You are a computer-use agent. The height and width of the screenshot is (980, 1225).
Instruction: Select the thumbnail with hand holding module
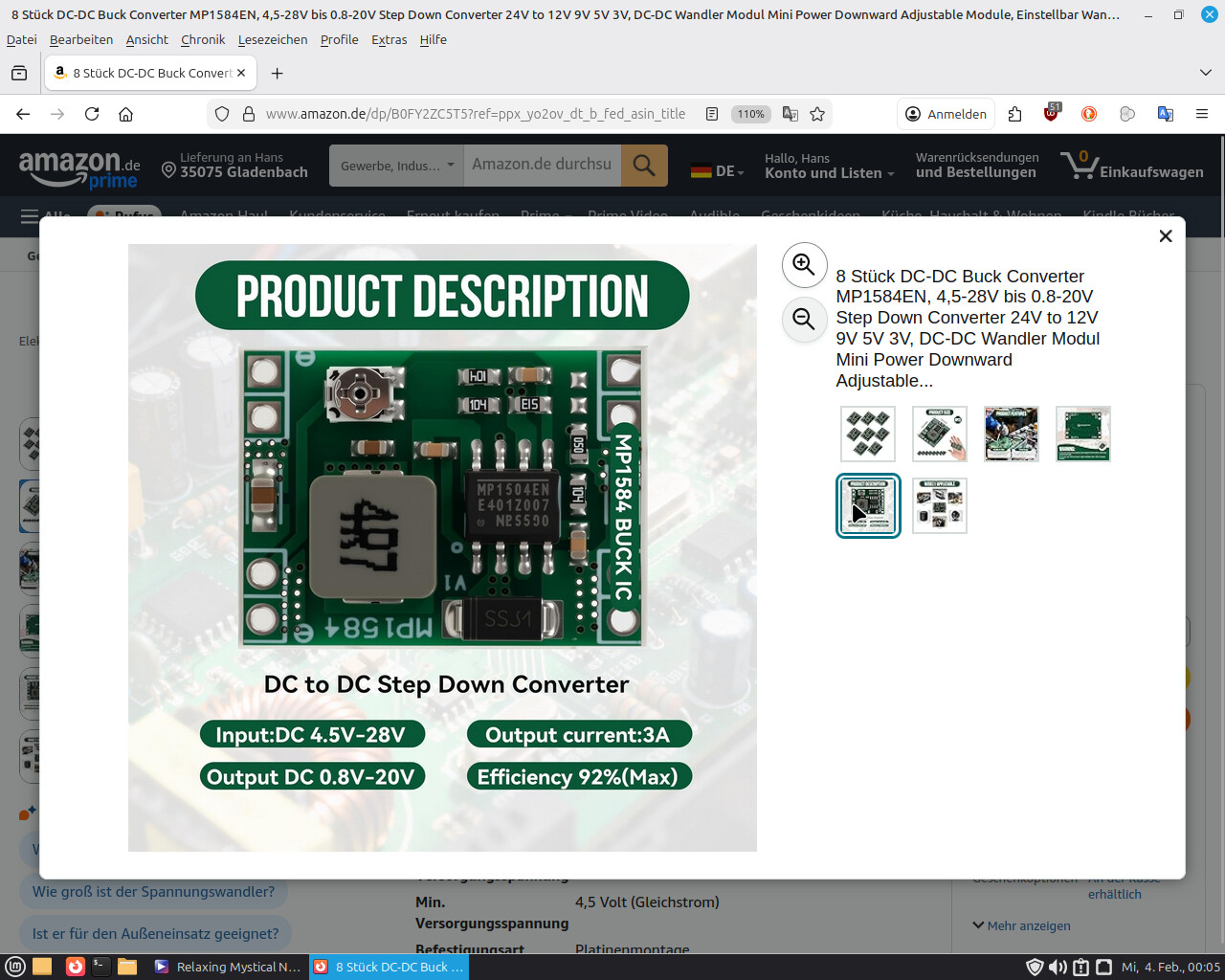point(940,434)
